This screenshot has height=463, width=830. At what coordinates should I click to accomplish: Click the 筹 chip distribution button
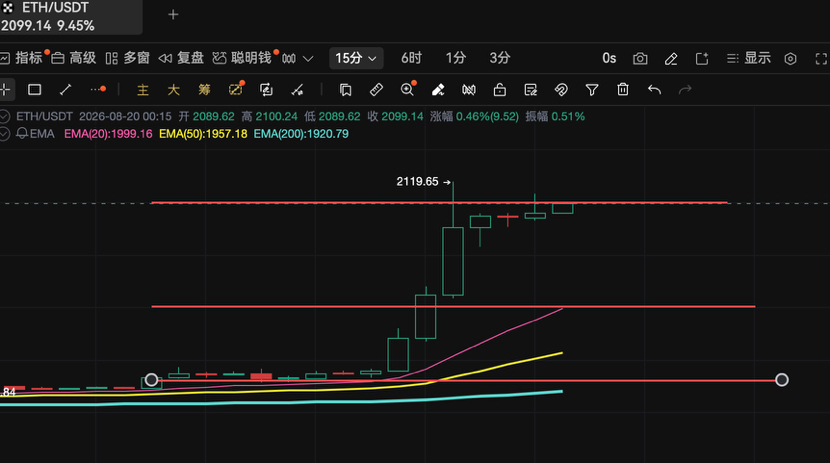[x=204, y=90]
